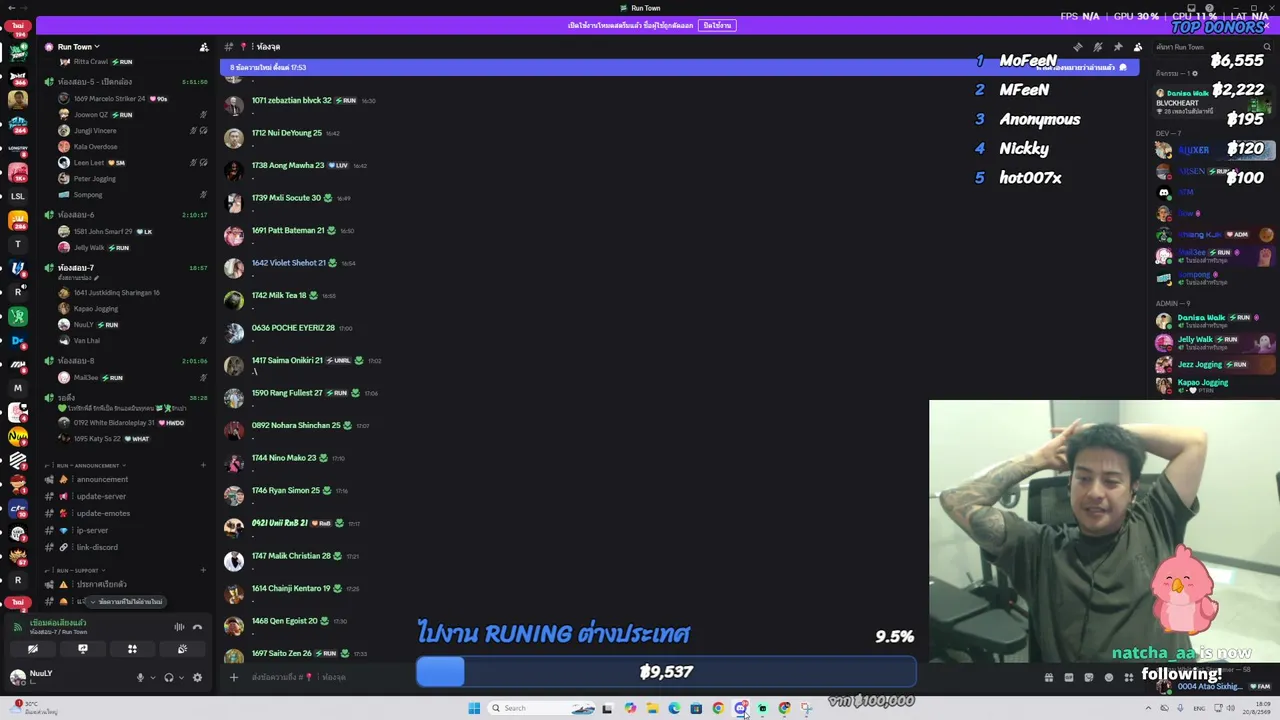This screenshot has height=720, width=1280.
Task: Click the invite people icon beside Run Town
Action: coord(204,47)
